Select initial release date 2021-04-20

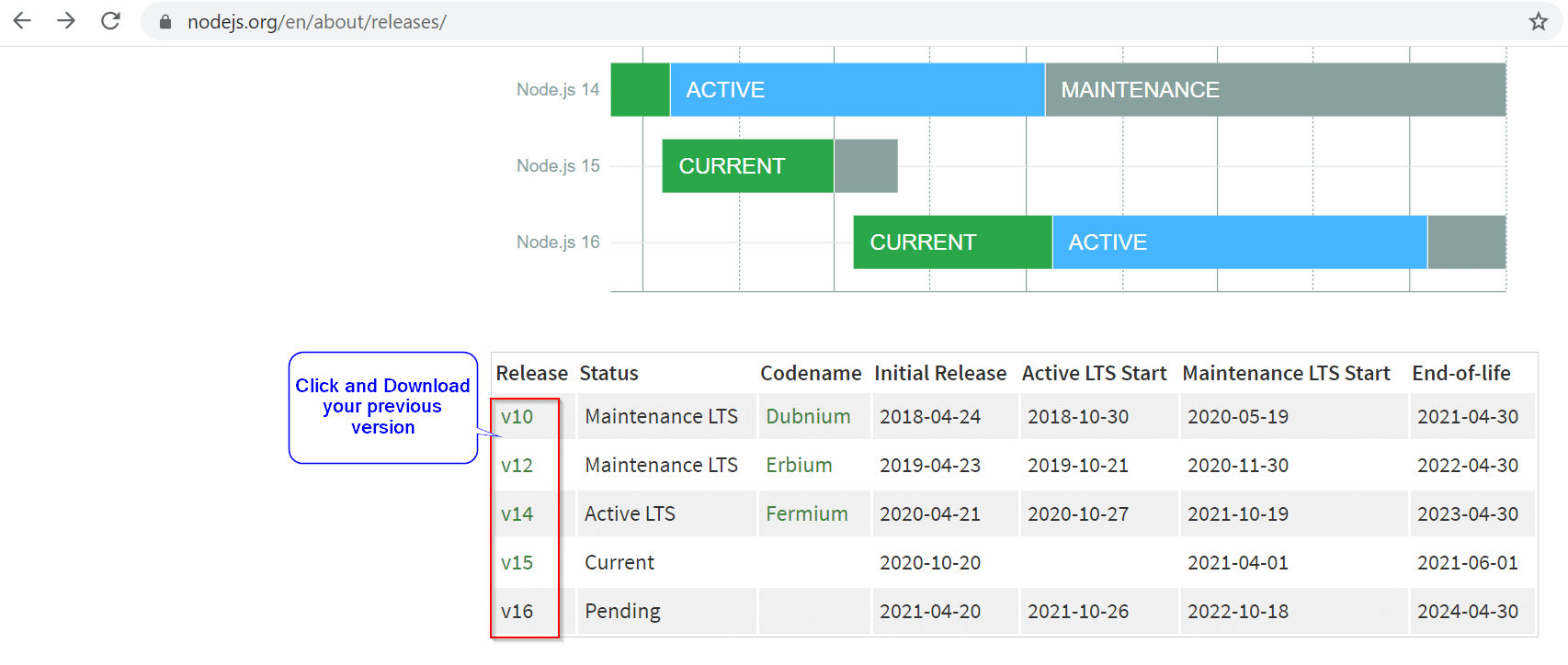[930, 612]
